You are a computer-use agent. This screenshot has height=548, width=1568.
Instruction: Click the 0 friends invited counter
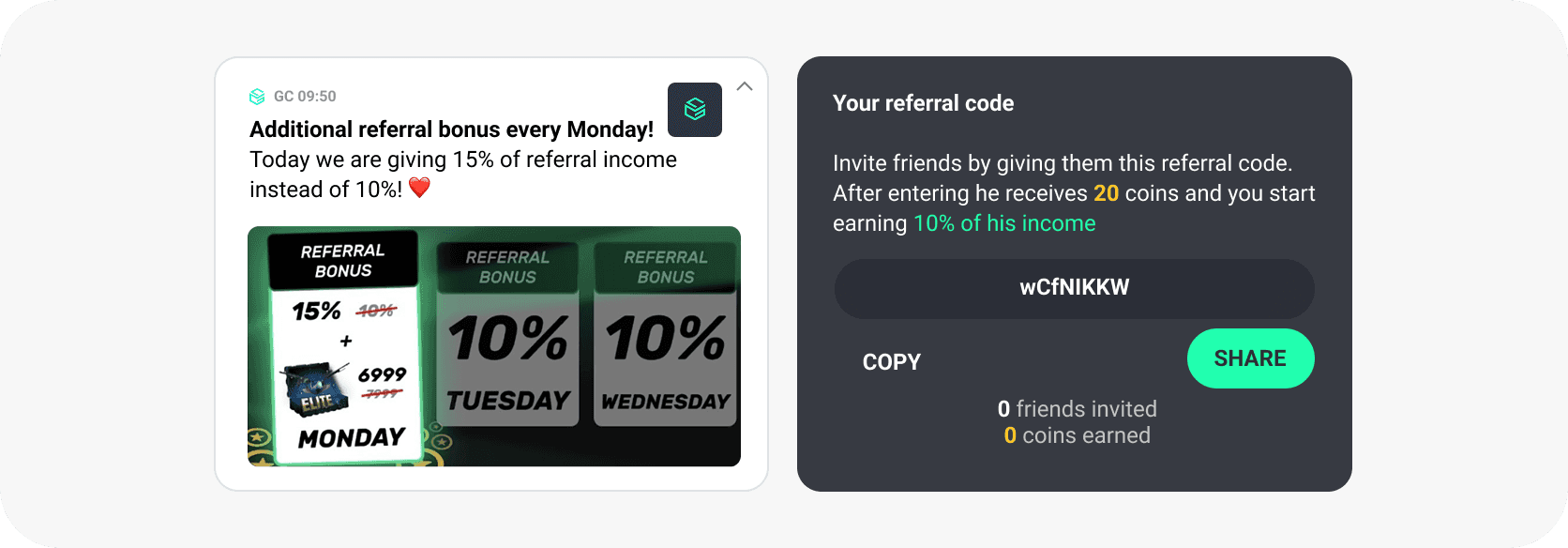1077,409
